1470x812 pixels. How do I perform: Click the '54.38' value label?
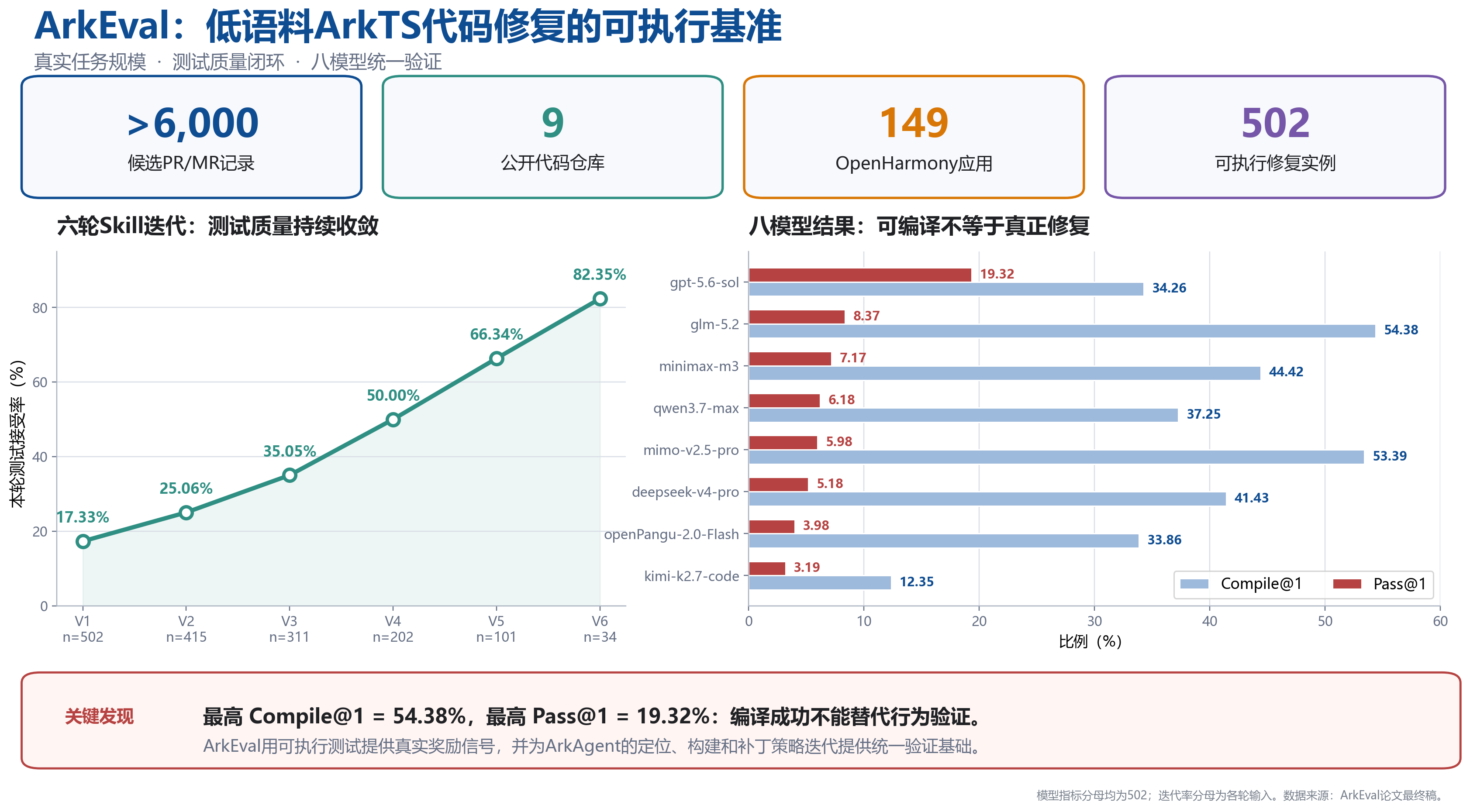[1401, 330]
